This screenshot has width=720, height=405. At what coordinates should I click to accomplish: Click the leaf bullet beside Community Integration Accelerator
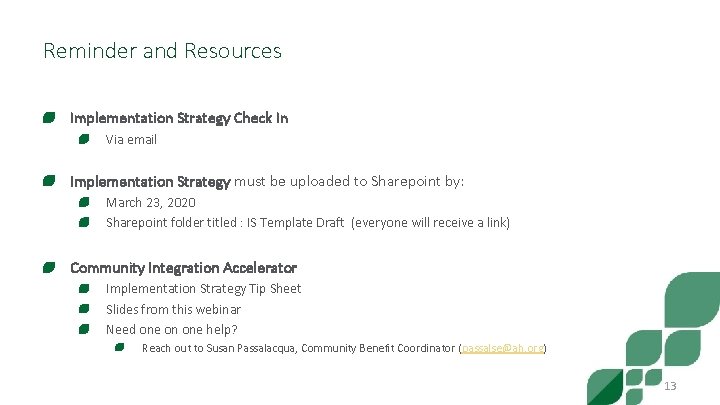tap(49, 268)
